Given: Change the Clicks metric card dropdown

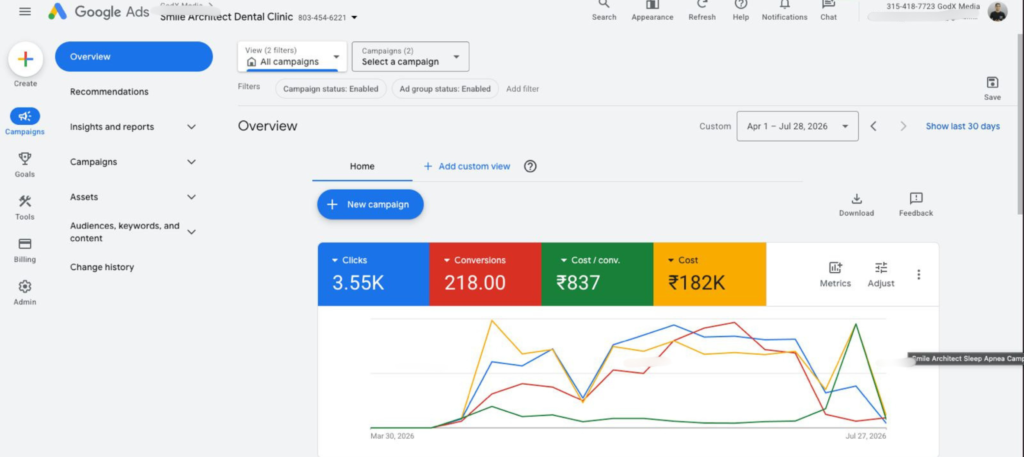Looking at the screenshot, I should click(x=349, y=260).
